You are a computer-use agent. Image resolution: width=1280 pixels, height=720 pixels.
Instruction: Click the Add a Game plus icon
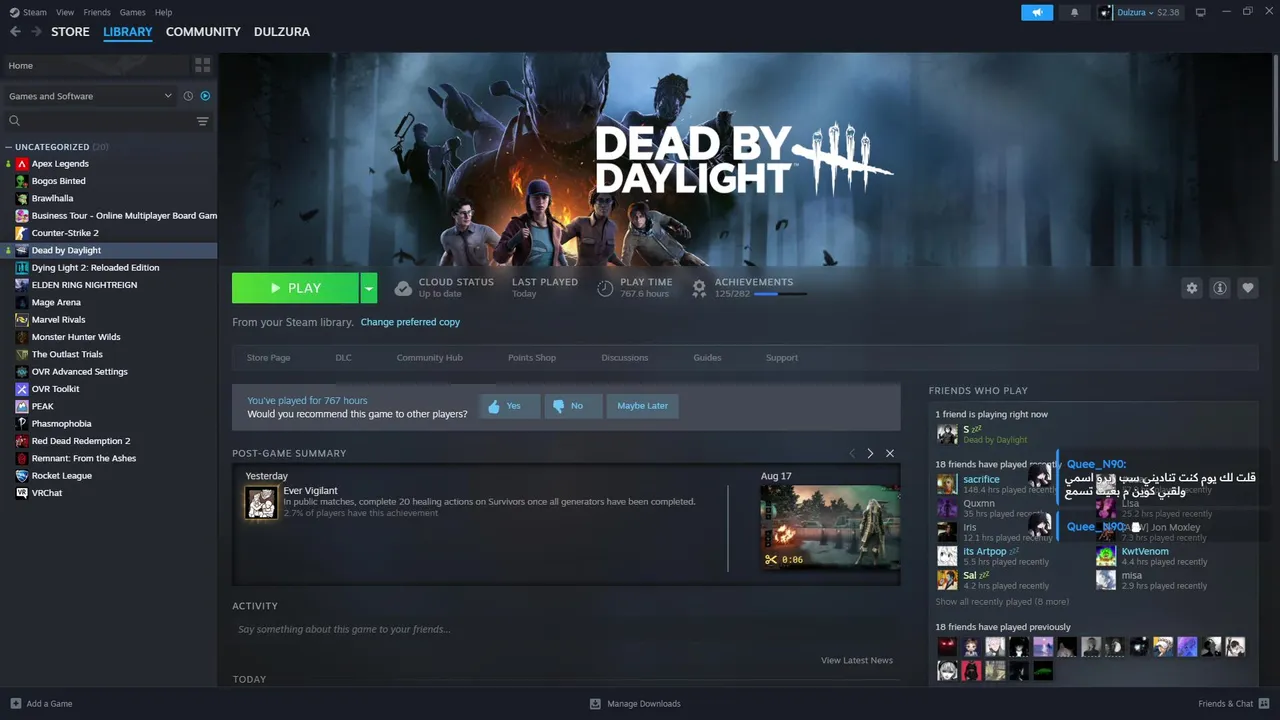(x=15, y=704)
